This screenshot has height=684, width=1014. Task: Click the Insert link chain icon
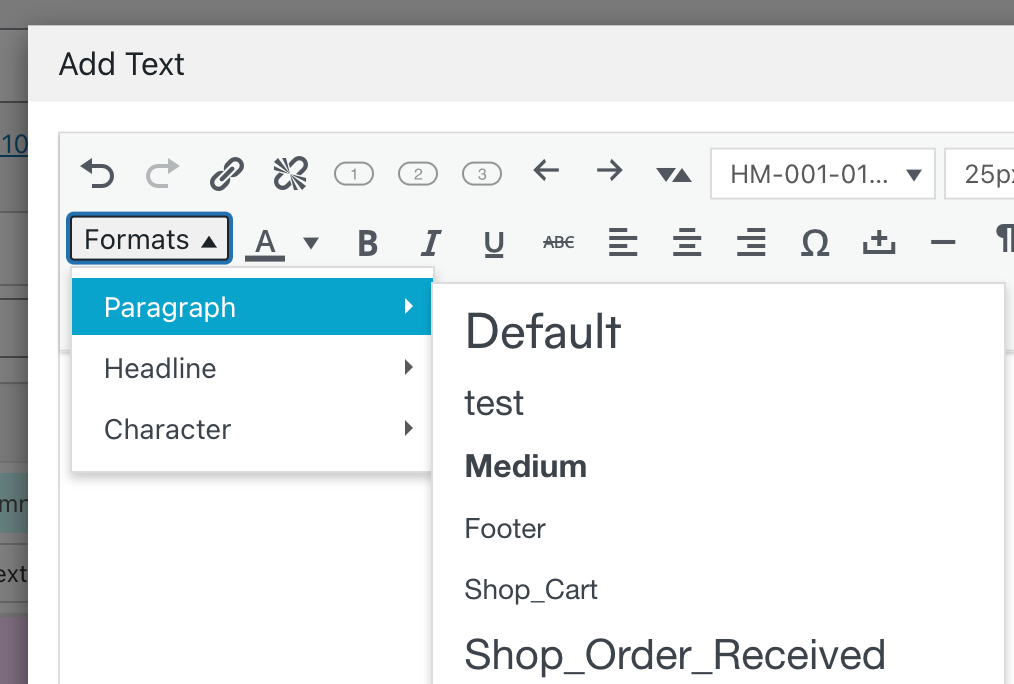tap(227, 174)
